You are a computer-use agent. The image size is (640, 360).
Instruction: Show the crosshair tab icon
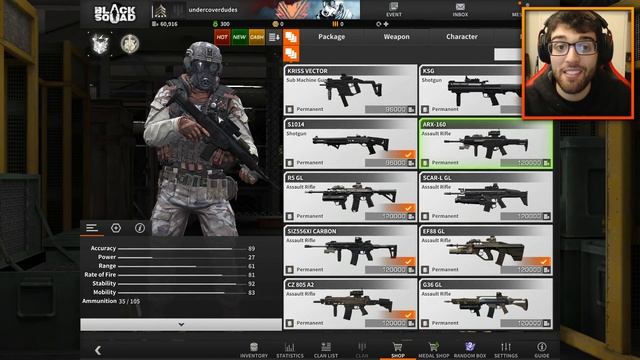(x=116, y=228)
